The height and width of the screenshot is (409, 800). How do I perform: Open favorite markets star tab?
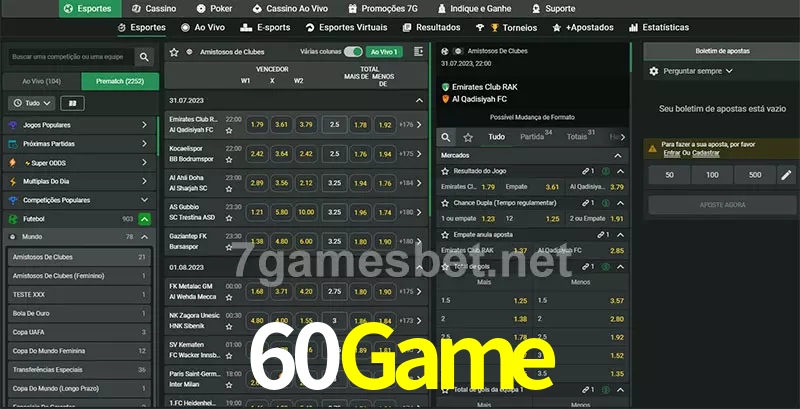pos(468,137)
